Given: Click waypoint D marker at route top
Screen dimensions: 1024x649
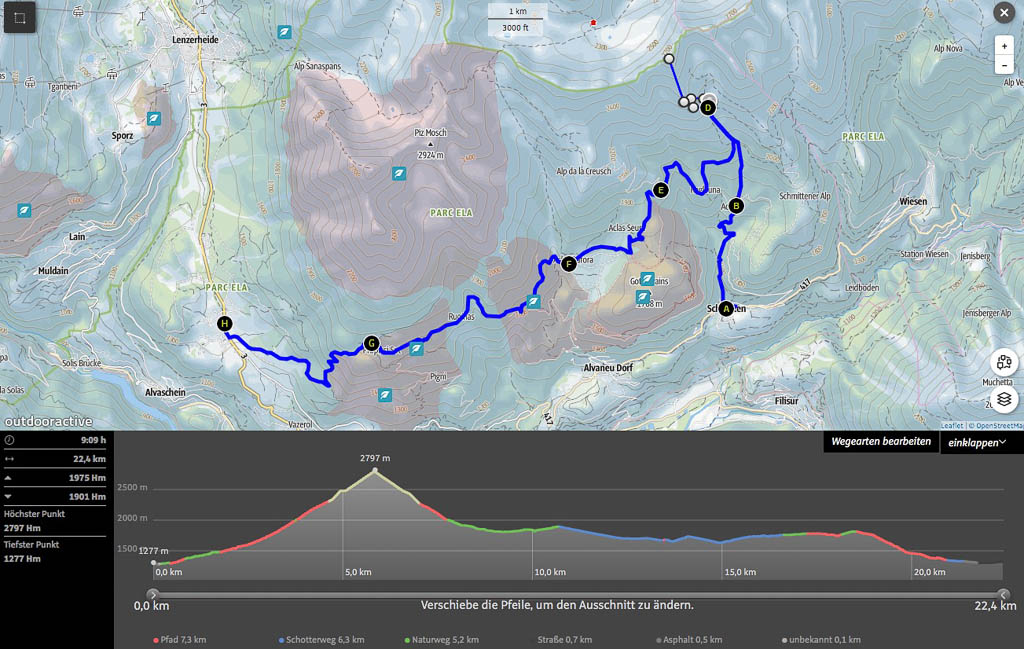Looking at the screenshot, I should [708, 108].
